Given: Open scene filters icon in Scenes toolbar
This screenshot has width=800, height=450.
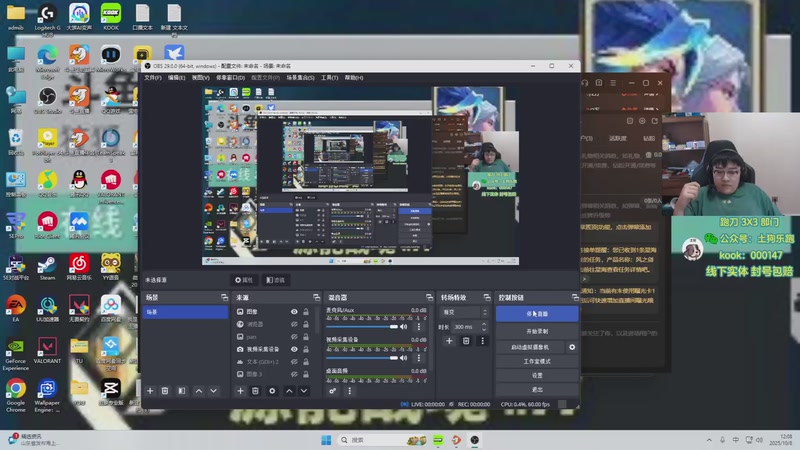Looking at the screenshot, I should click(x=182, y=391).
